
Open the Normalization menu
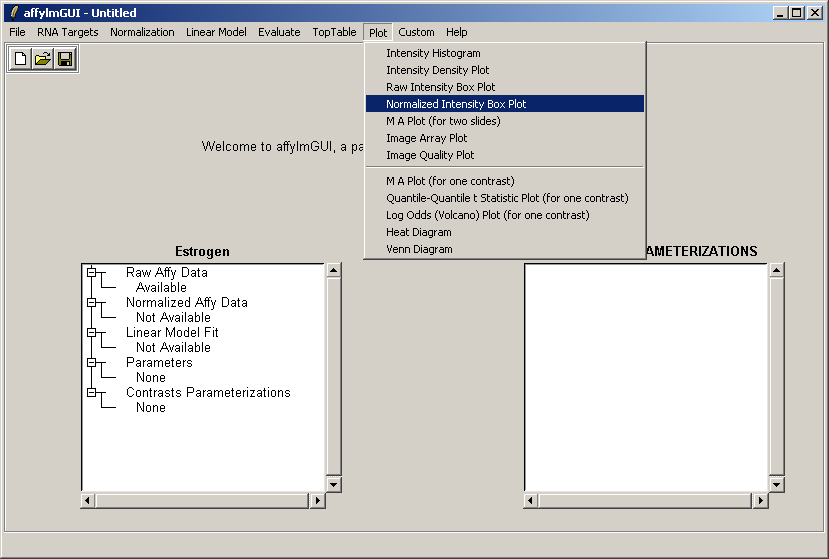click(x=142, y=32)
